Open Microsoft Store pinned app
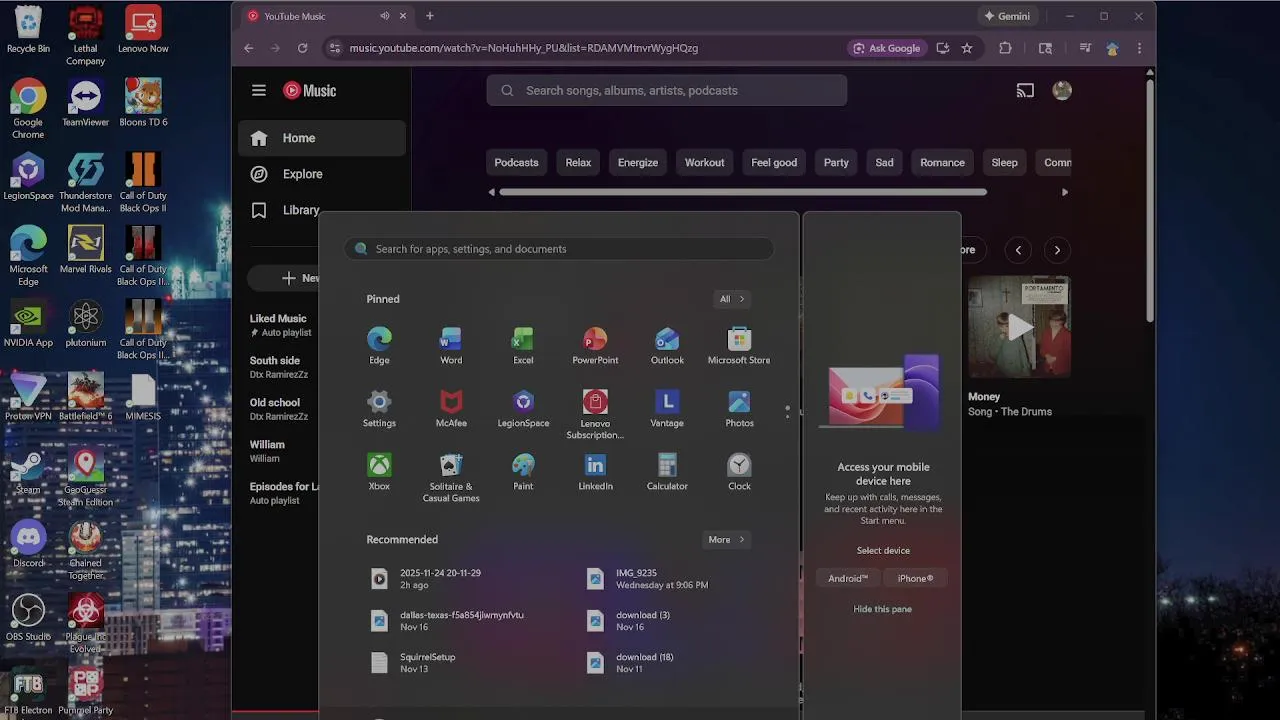 tap(739, 346)
